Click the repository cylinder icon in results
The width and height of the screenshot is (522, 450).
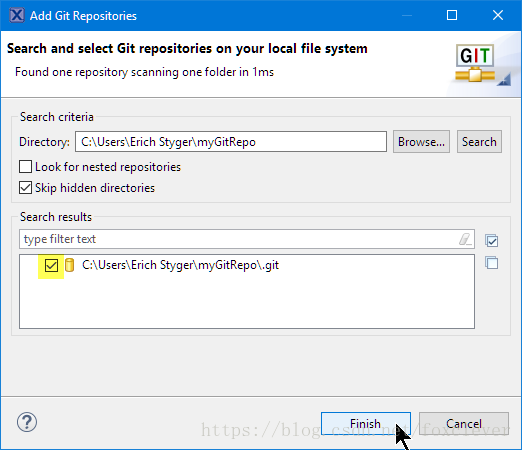[69, 265]
